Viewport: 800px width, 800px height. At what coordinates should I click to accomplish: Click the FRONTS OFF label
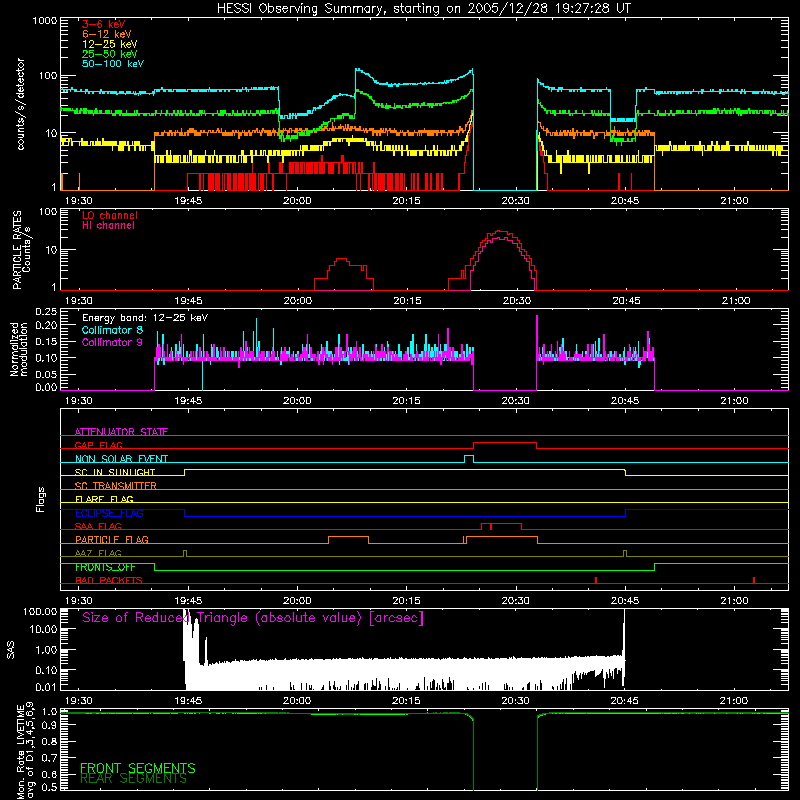(105, 567)
